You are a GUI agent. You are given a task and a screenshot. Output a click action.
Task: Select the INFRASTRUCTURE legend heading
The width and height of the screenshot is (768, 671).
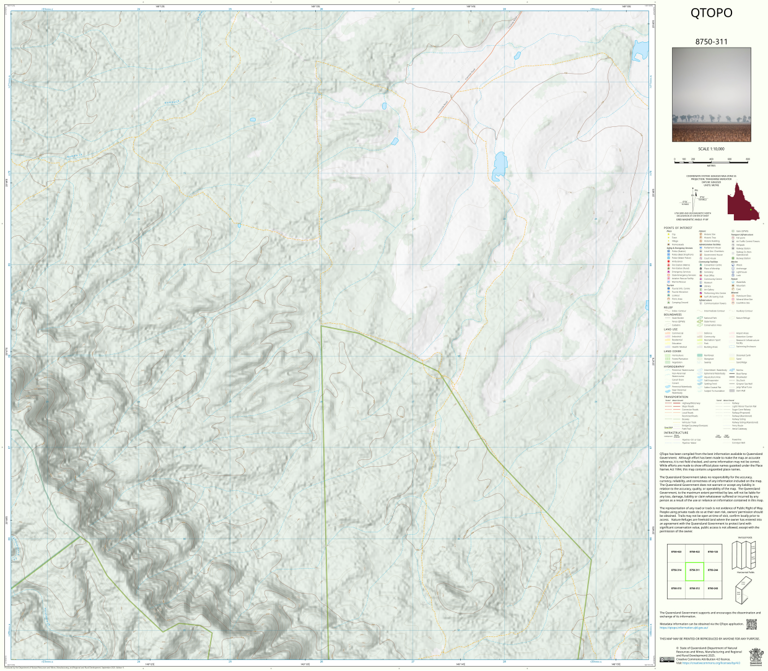(676, 432)
